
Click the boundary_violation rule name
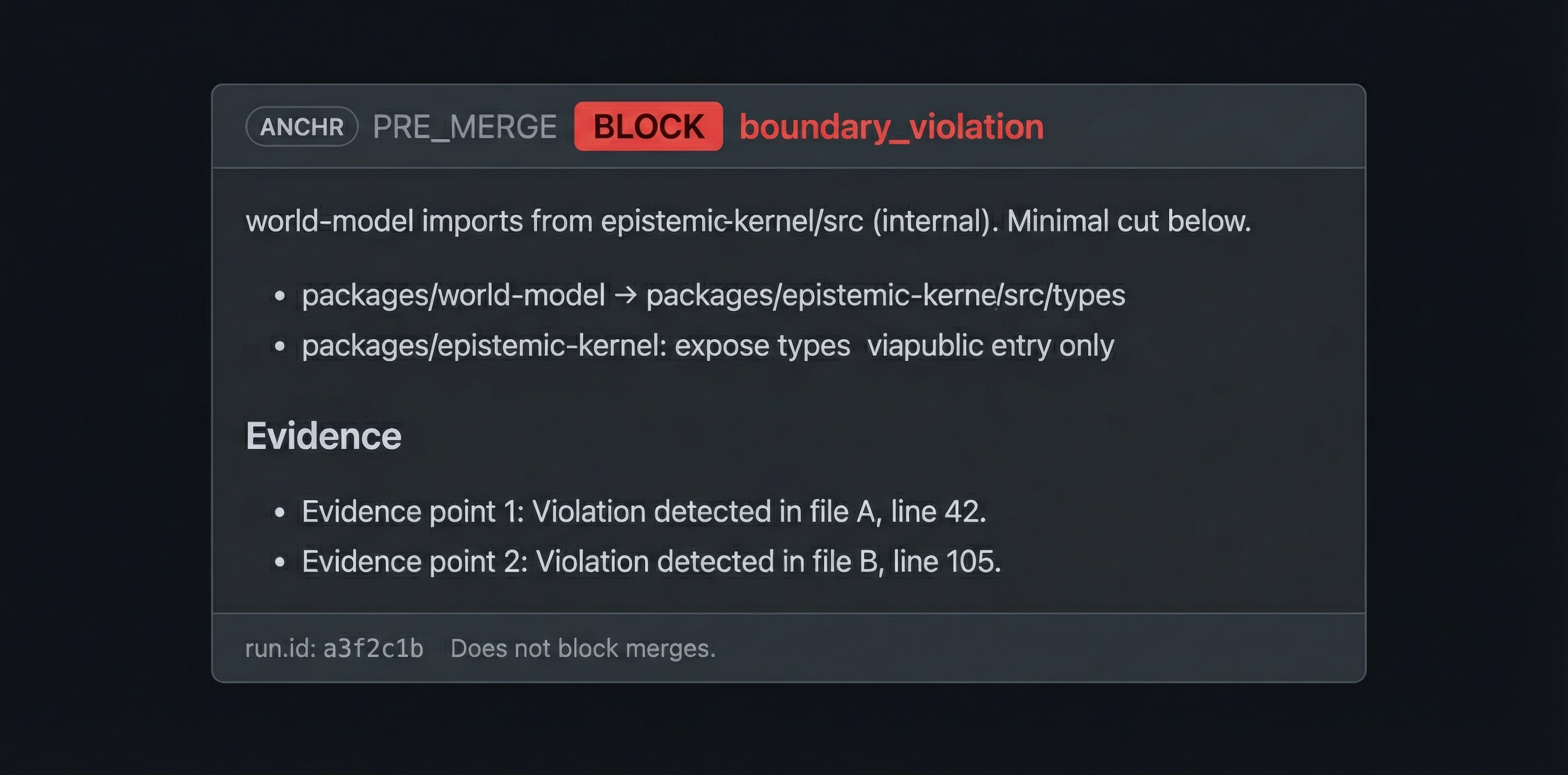(x=891, y=126)
